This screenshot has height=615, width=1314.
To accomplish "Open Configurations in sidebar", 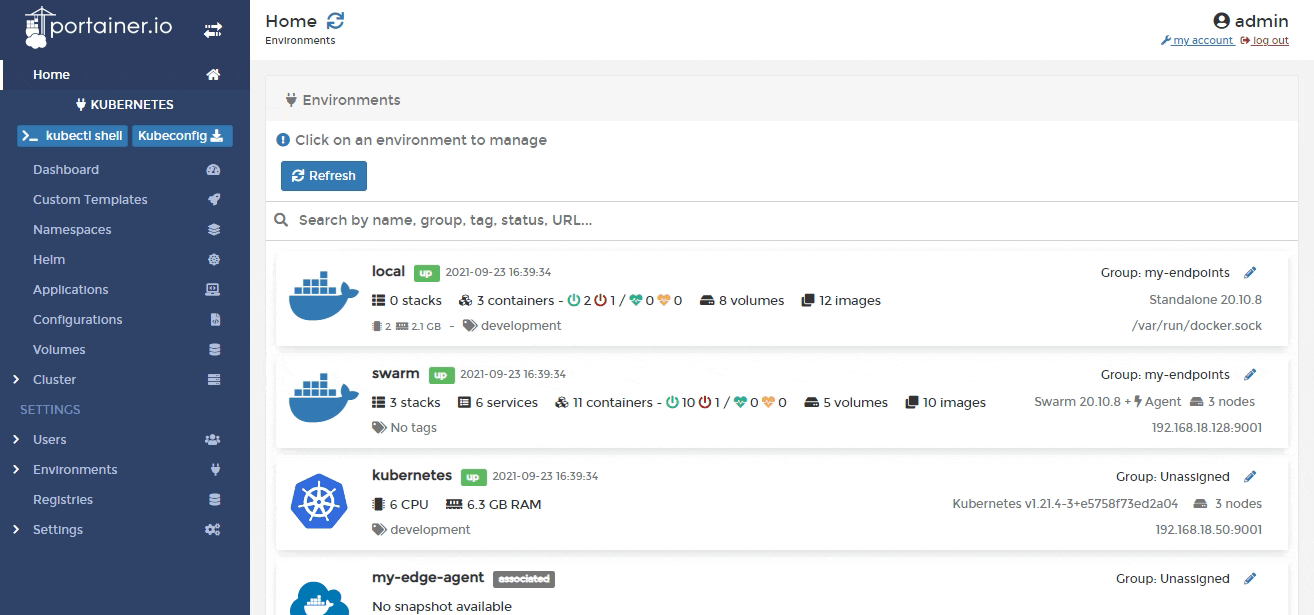I will (x=78, y=320).
